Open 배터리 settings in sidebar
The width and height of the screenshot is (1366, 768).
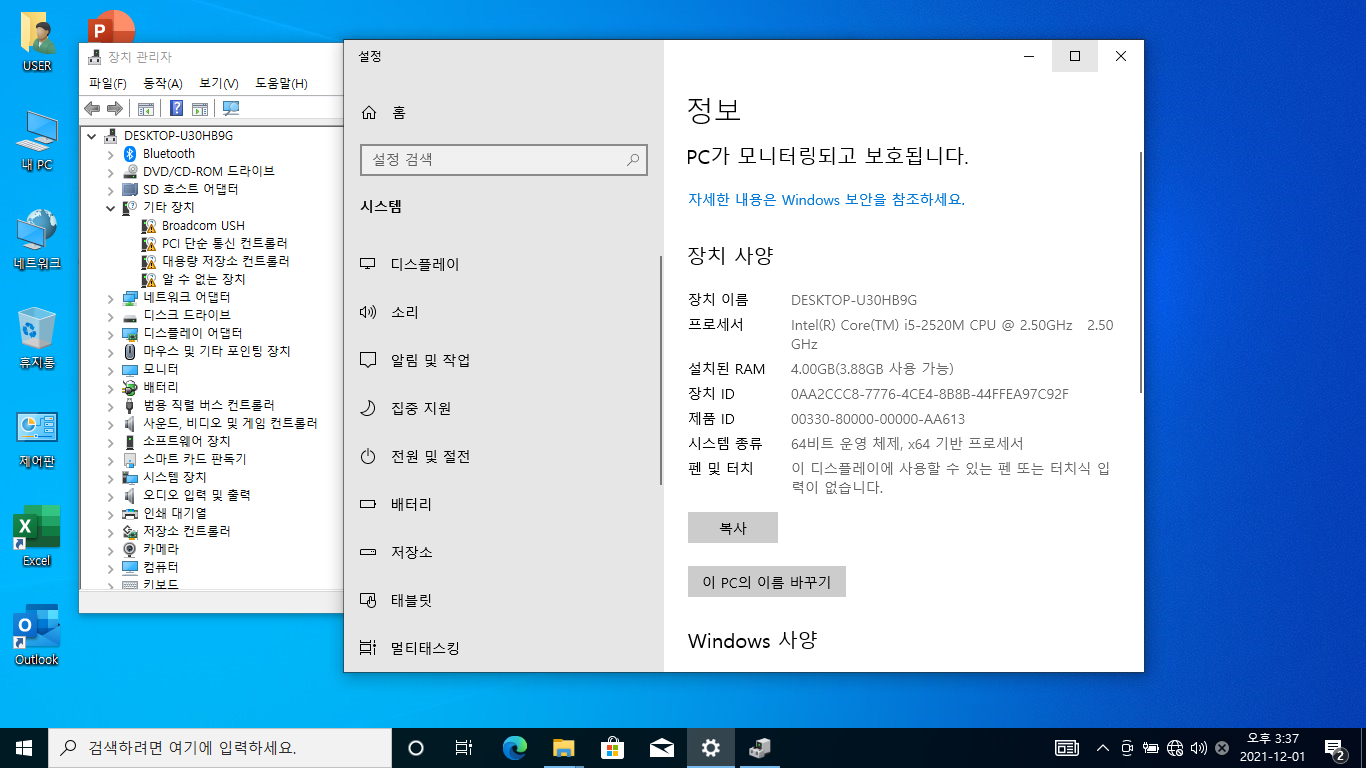coord(503,504)
